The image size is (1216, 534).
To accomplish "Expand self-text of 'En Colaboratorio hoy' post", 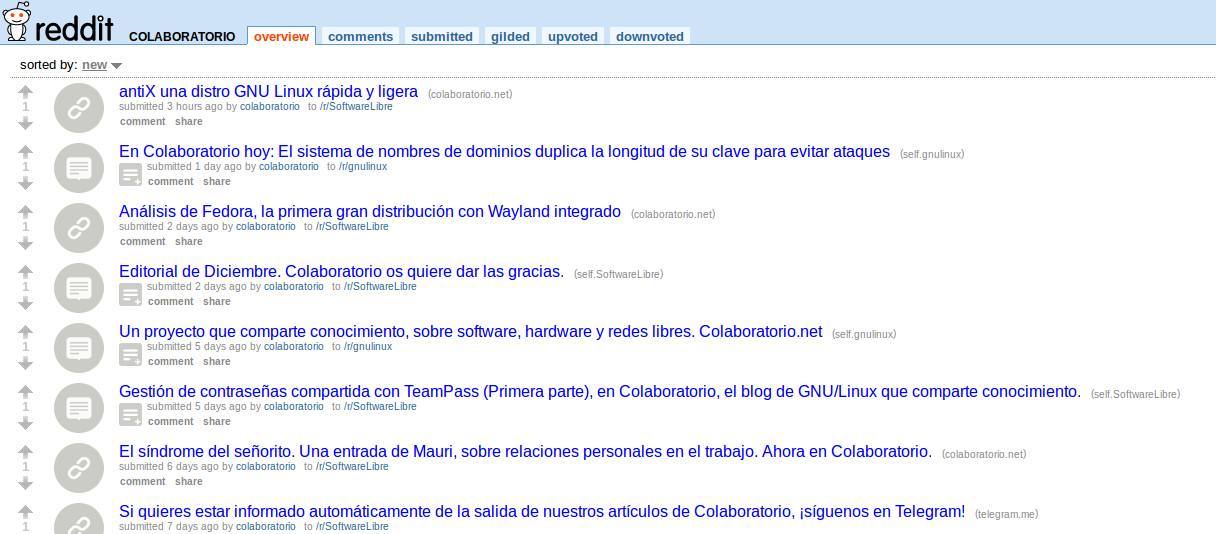I will tap(130, 175).
